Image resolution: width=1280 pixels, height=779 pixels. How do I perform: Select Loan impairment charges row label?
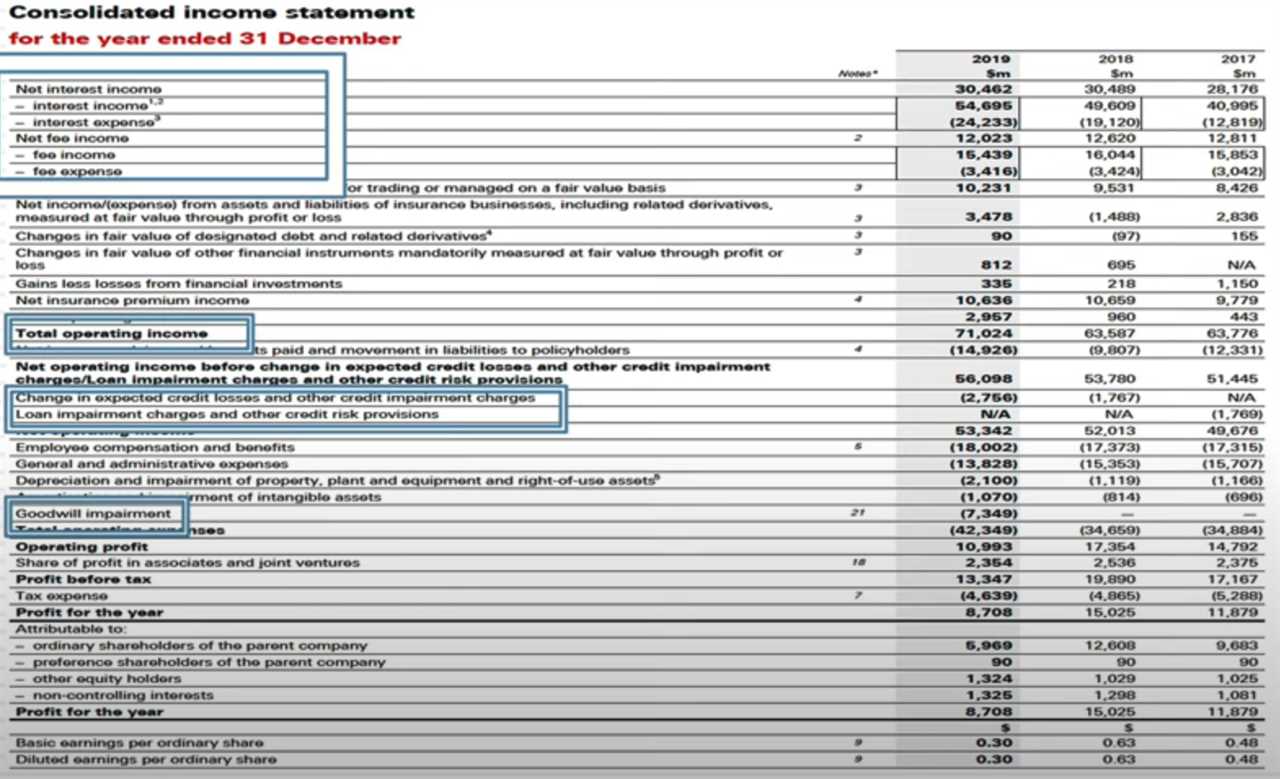tap(227, 414)
